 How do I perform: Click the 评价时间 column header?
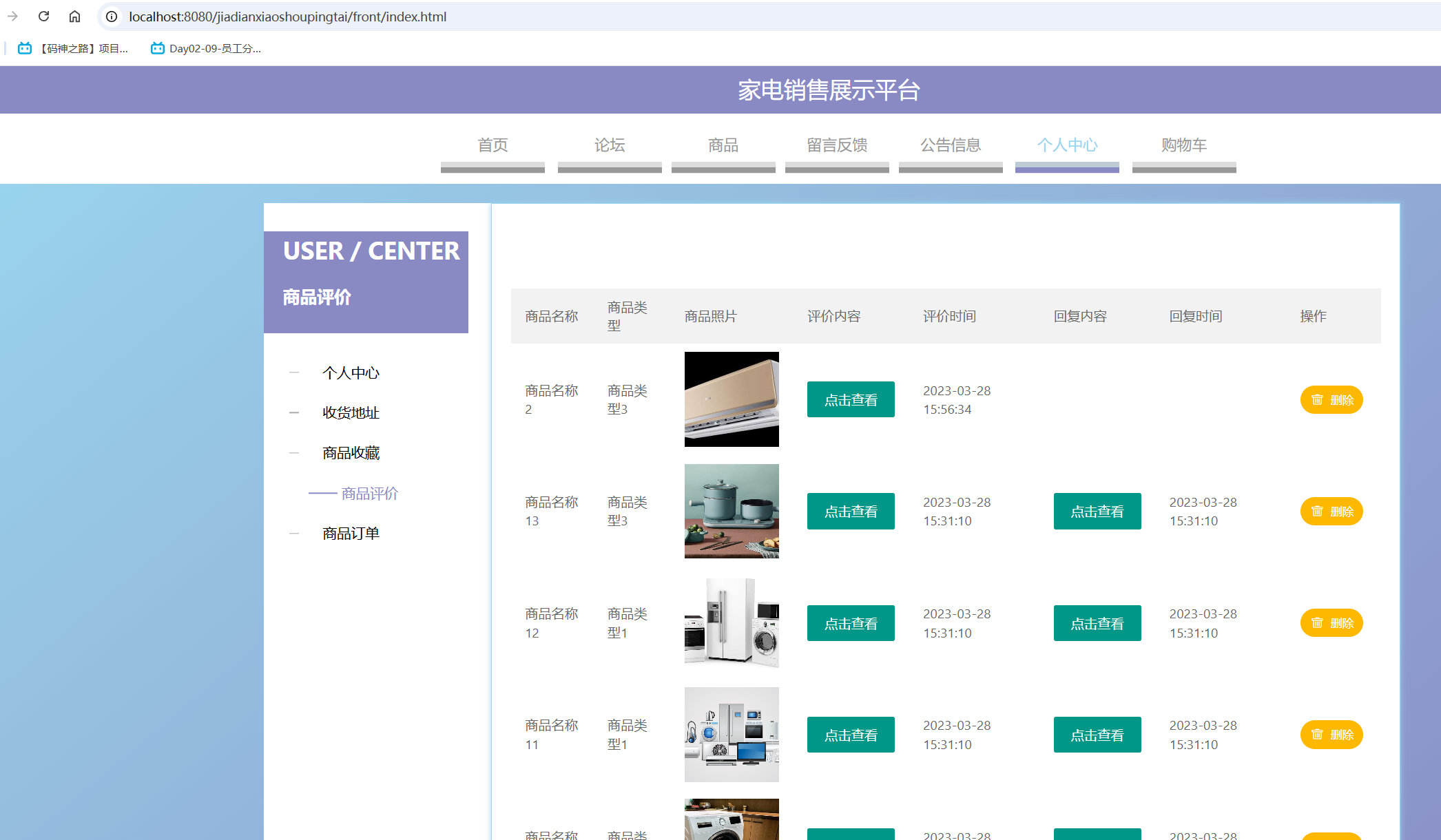(950, 316)
